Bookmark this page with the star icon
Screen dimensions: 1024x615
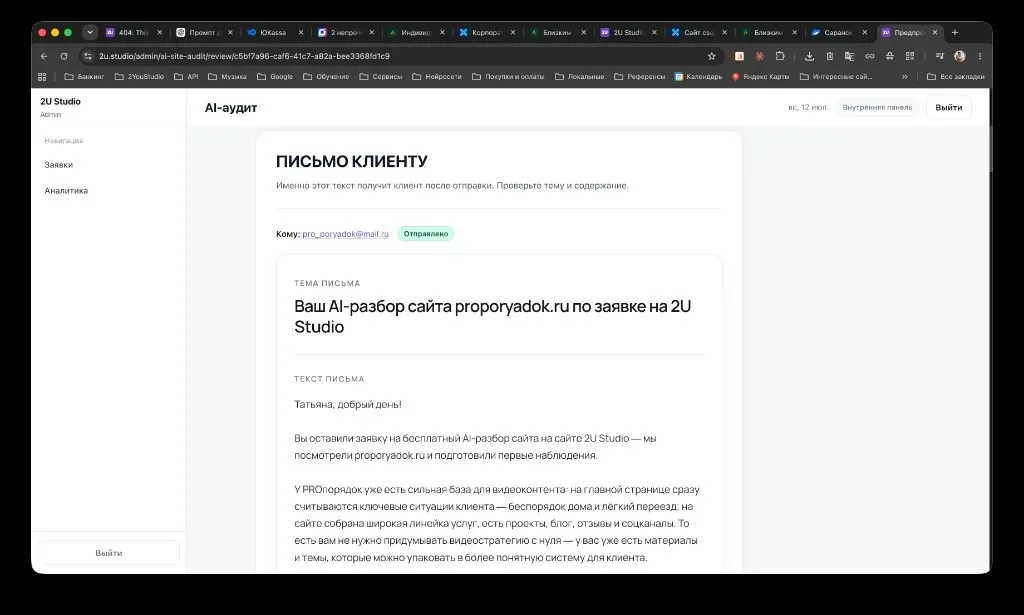point(712,56)
